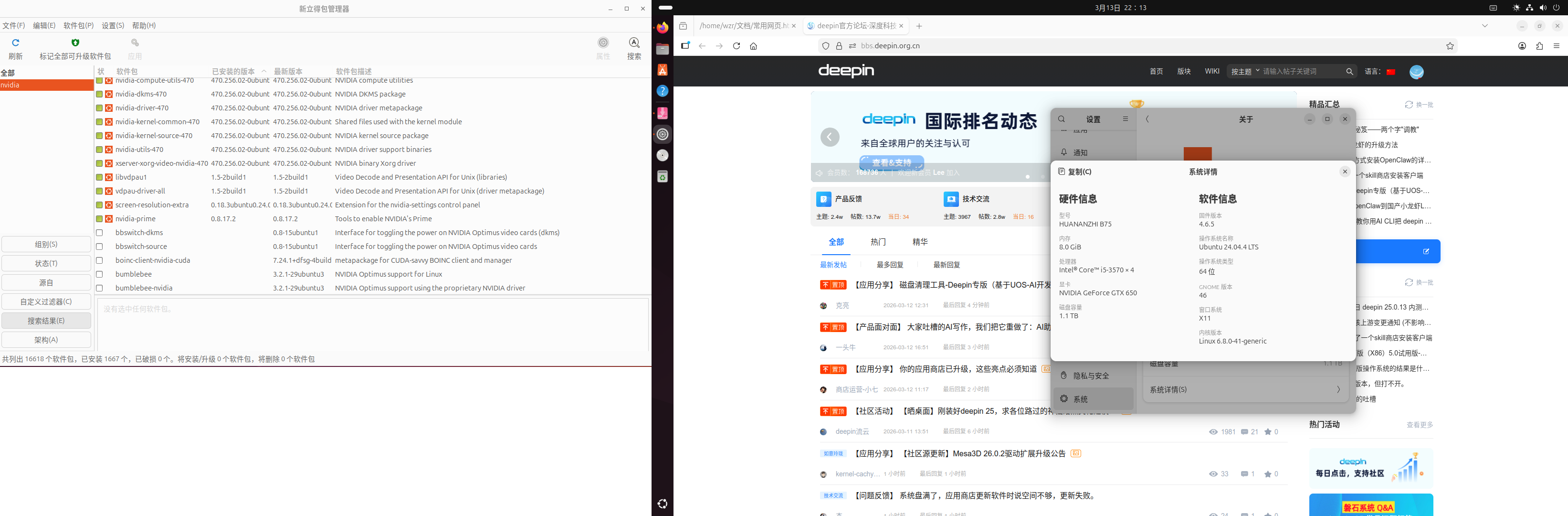1568x516 pixels.
Task: Click the hamburger menu icon on the 设置 dialog
Action: click(1125, 119)
